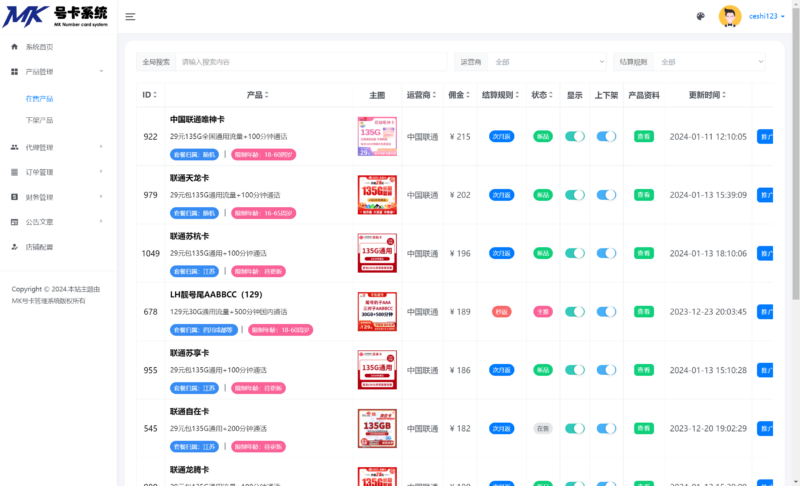Toggle 显示 switch for 联通苏享卡
This screenshot has width=800, height=486.
[x=574, y=370]
